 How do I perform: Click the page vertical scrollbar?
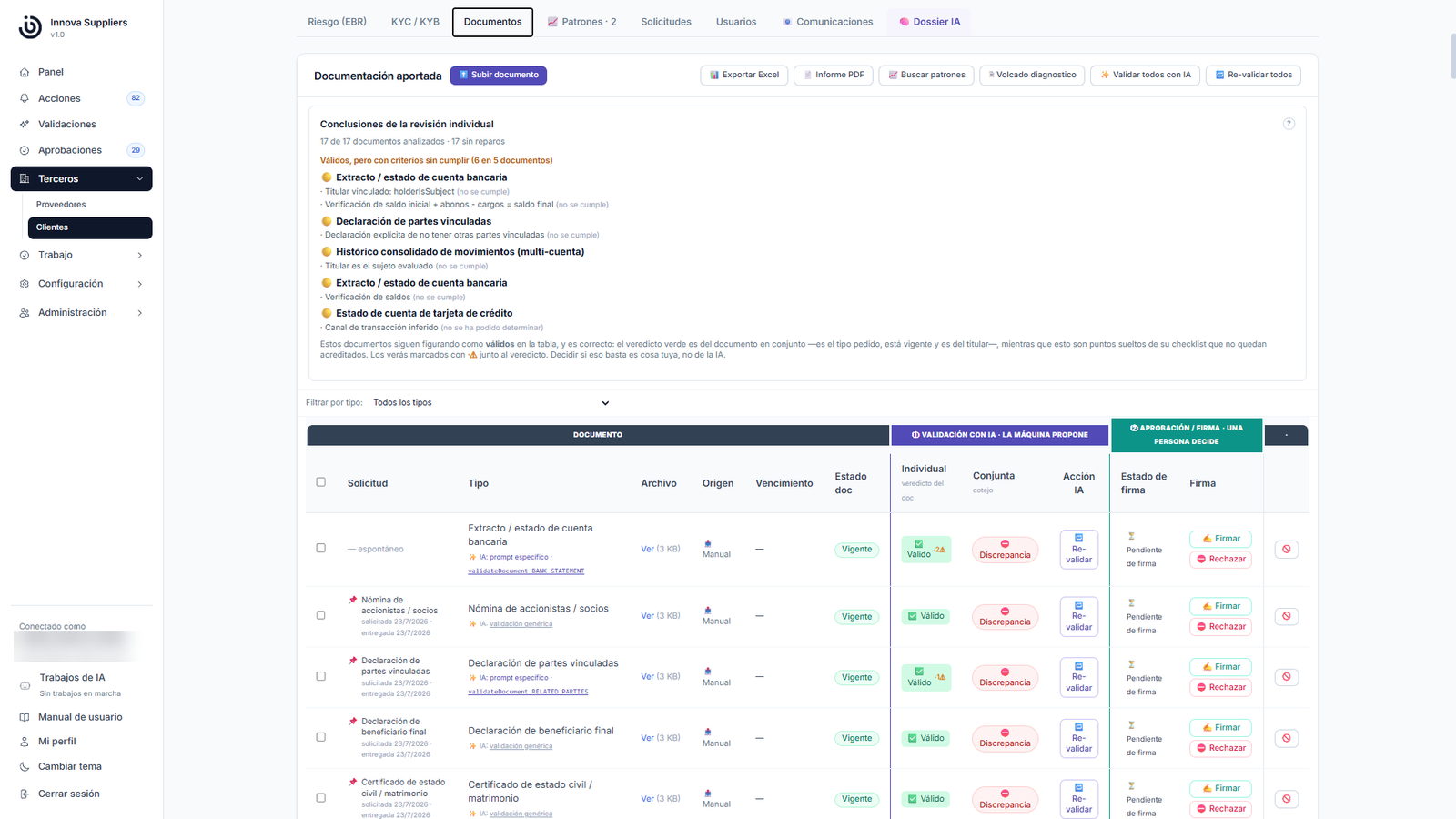pos(1452,55)
